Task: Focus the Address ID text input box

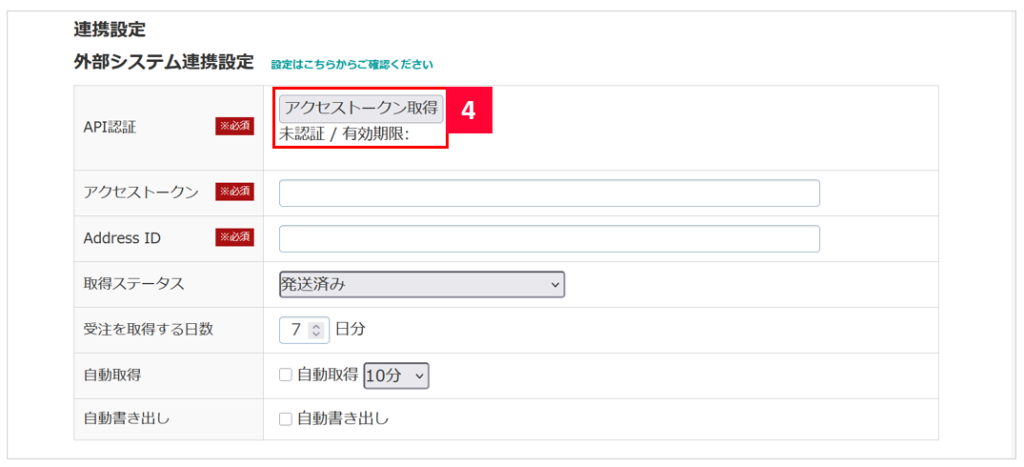Action: (549, 239)
